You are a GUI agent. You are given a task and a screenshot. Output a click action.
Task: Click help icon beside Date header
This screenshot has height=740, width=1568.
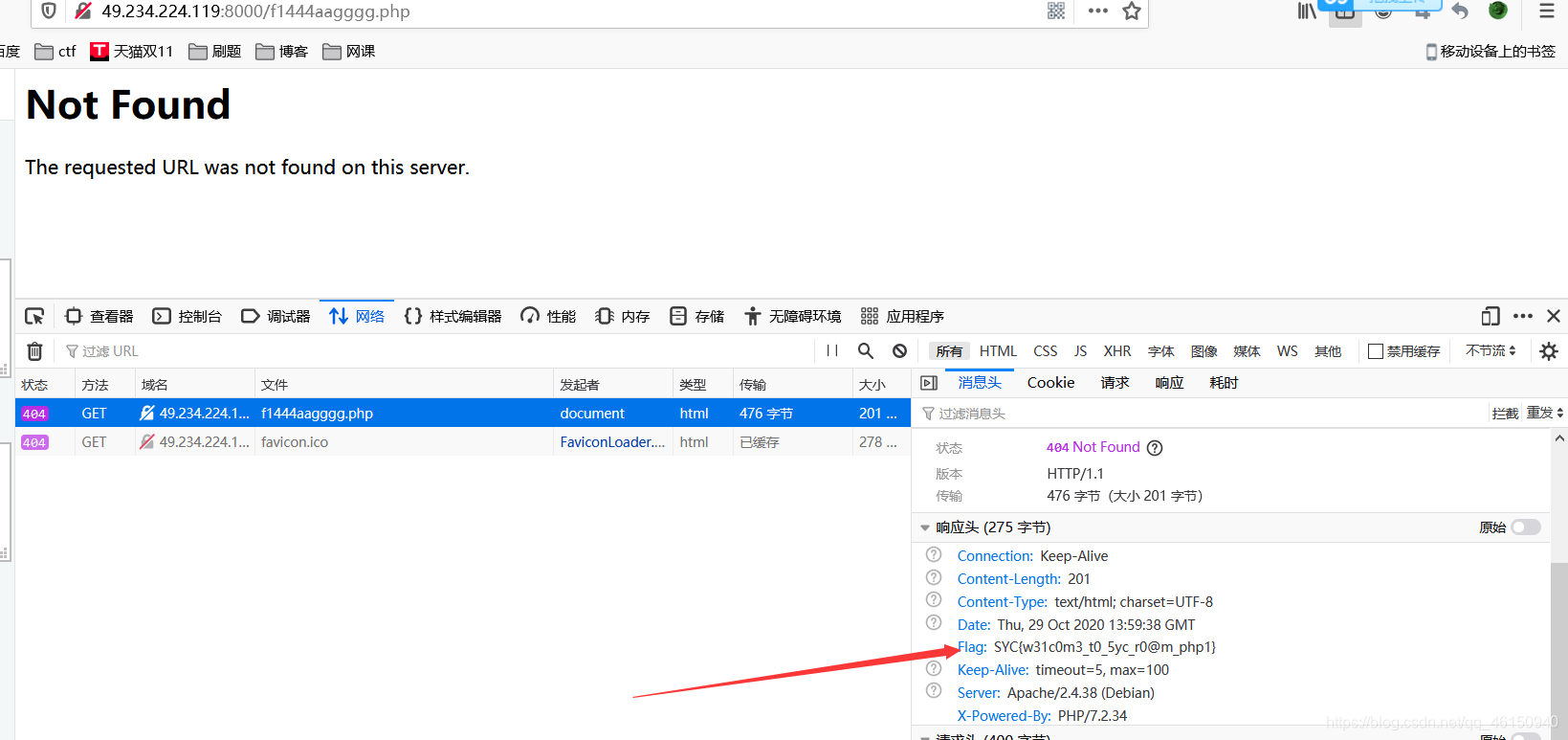point(934,623)
